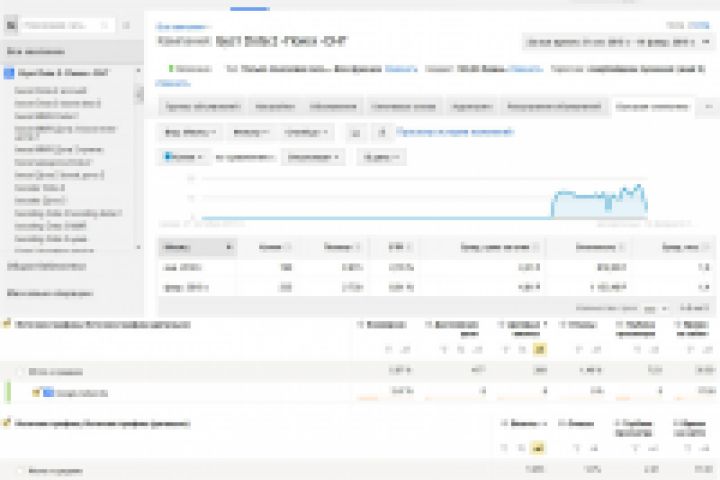Switch to the first tab in campaign tab row

click(202, 107)
